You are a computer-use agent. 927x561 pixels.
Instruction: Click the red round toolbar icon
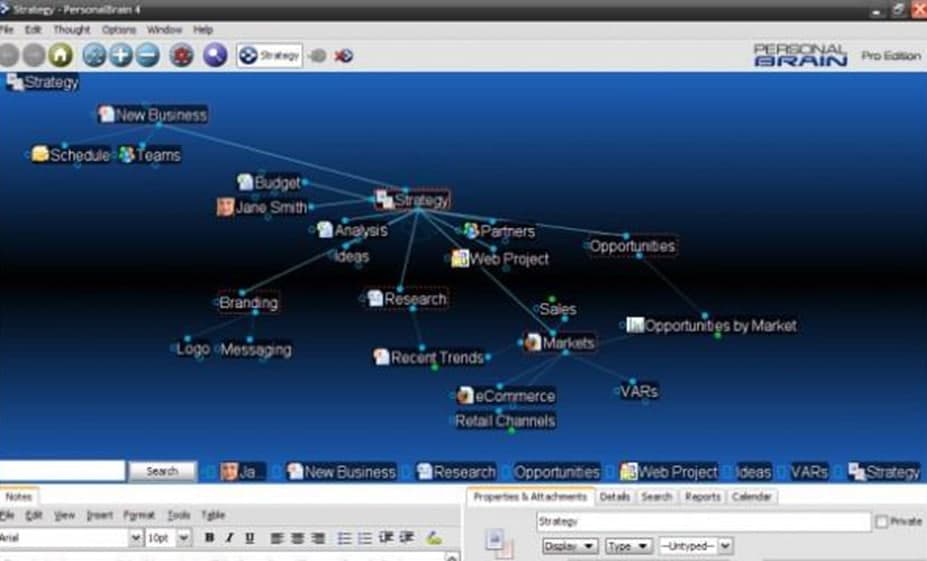click(x=181, y=55)
